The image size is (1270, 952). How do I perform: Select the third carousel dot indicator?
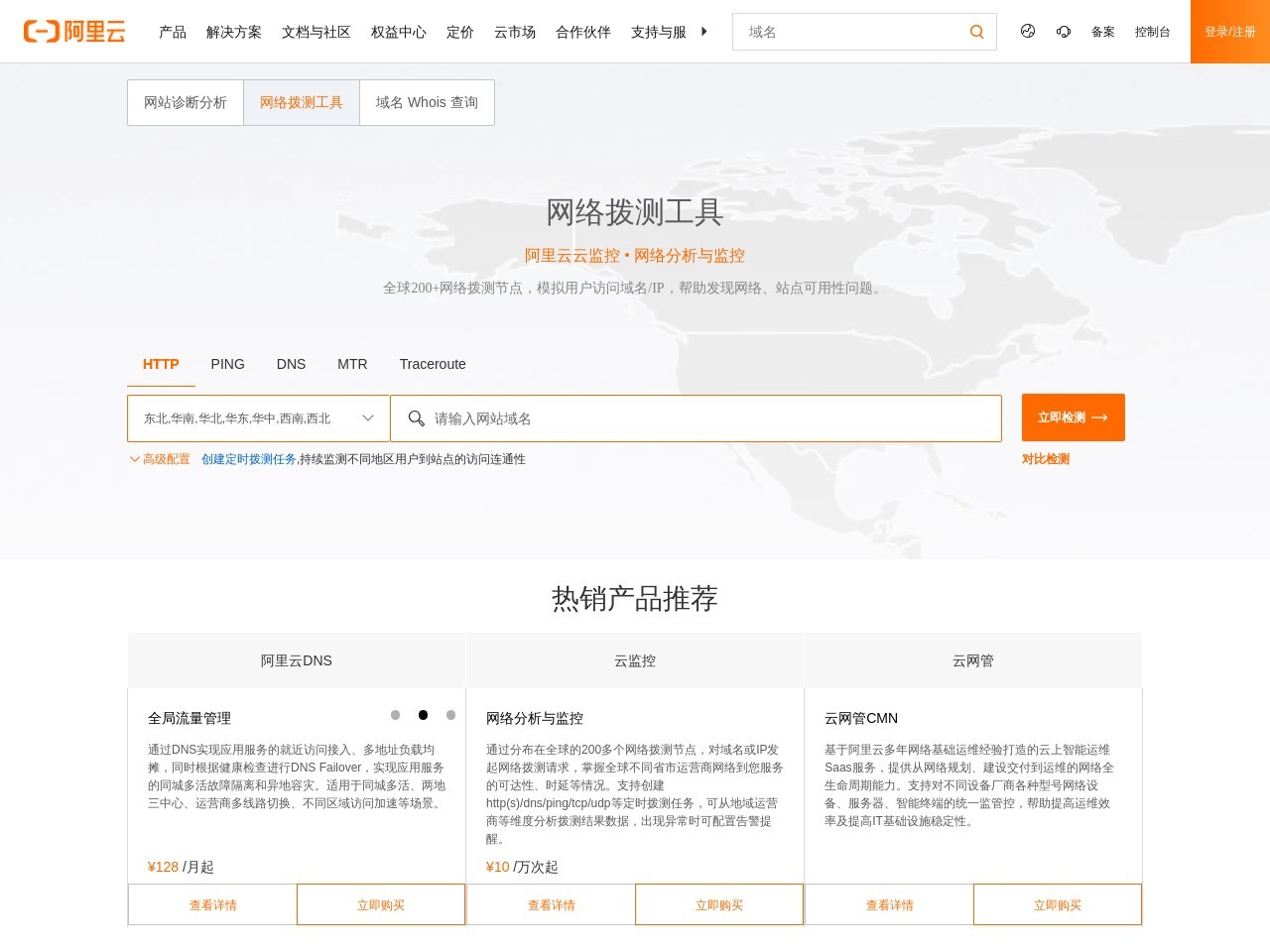point(451,714)
